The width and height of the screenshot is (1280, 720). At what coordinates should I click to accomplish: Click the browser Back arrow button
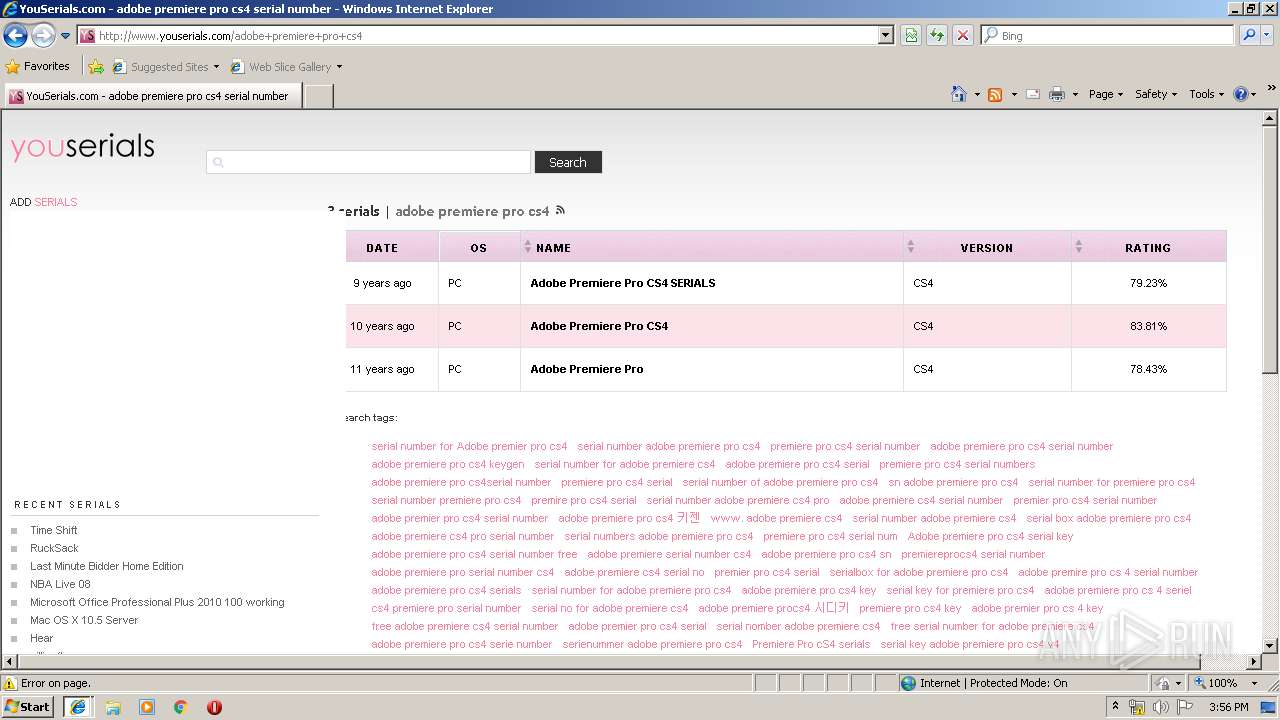coord(16,36)
